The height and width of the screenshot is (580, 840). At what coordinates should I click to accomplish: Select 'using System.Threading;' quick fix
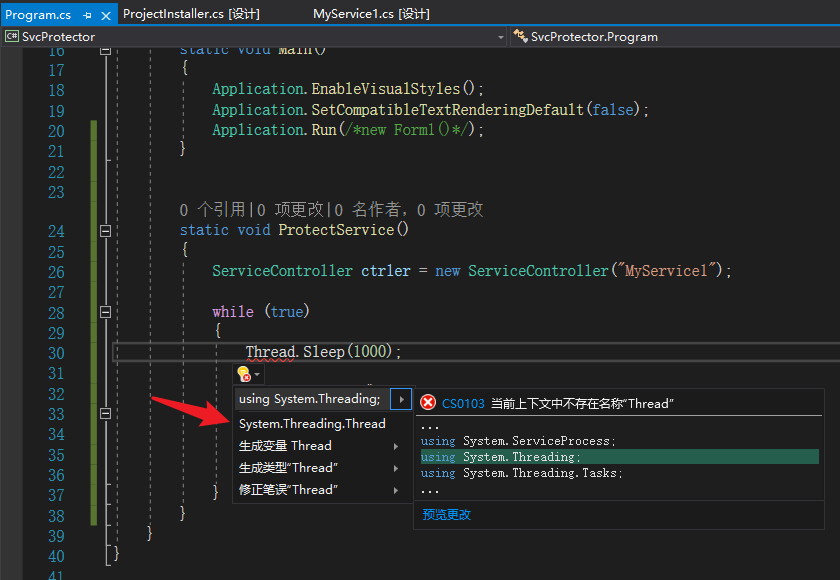click(x=309, y=399)
